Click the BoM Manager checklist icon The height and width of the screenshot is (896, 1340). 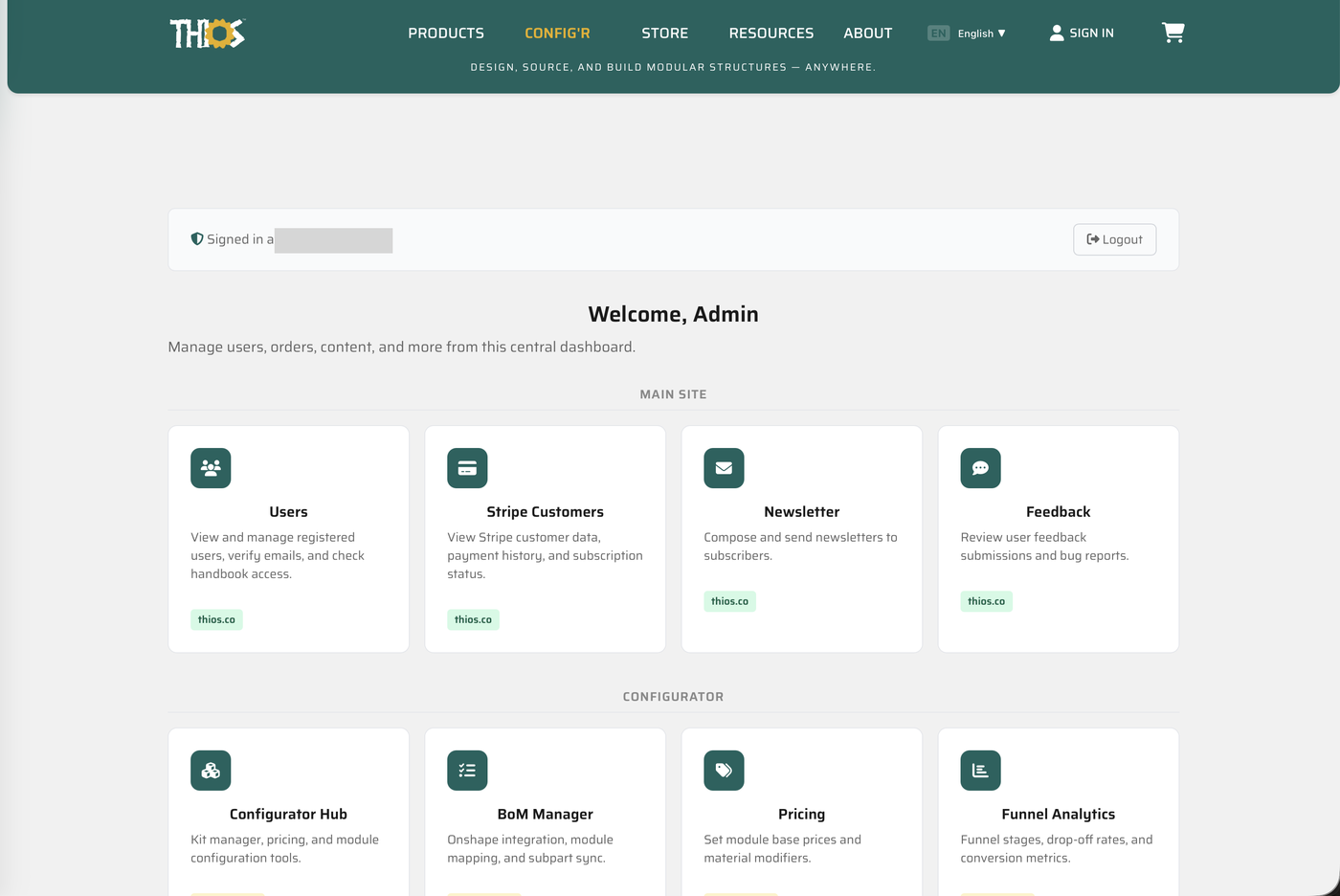pyautogui.click(x=467, y=771)
